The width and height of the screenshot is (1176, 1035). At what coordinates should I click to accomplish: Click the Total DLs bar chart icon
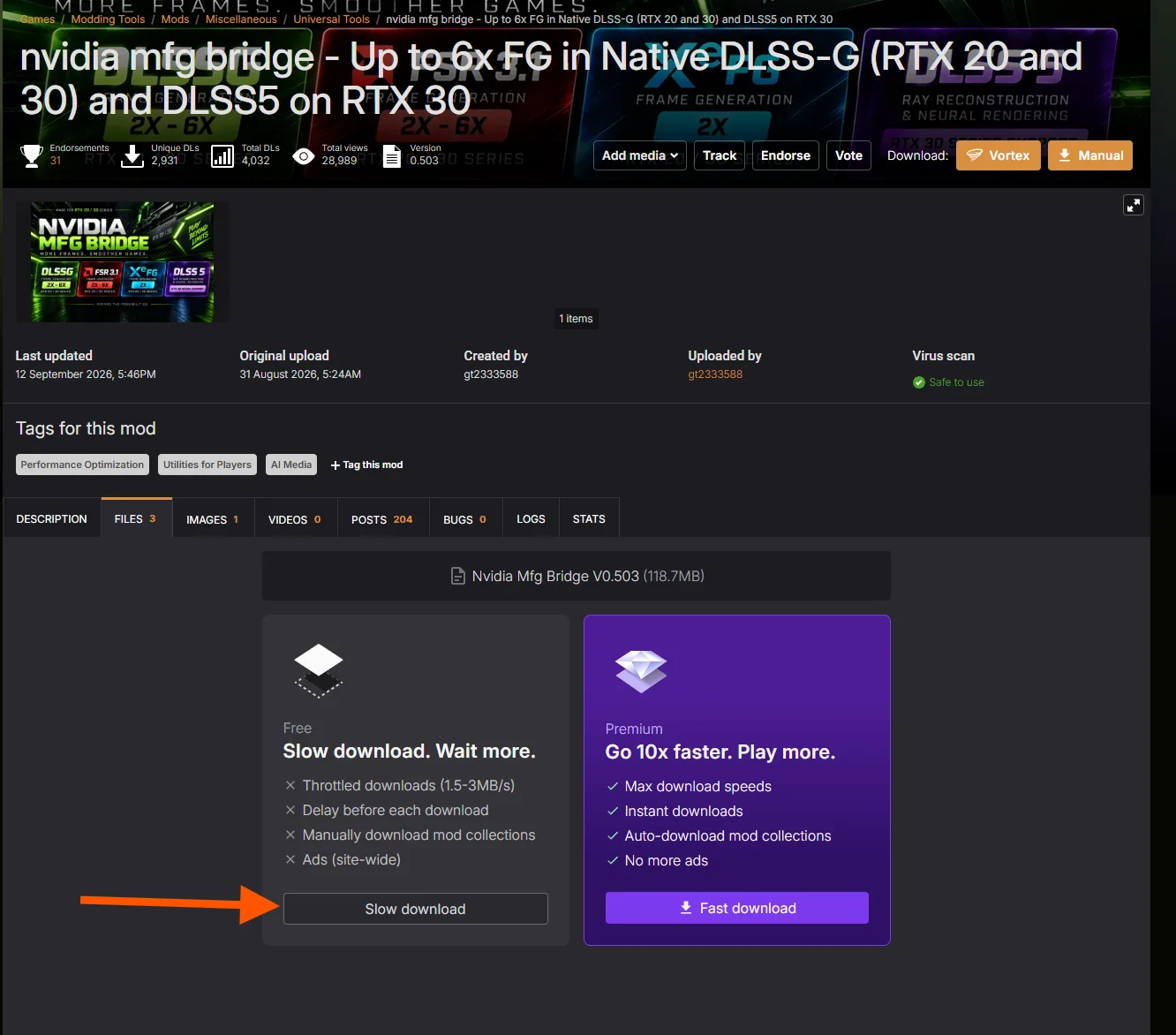pos(222,156)
